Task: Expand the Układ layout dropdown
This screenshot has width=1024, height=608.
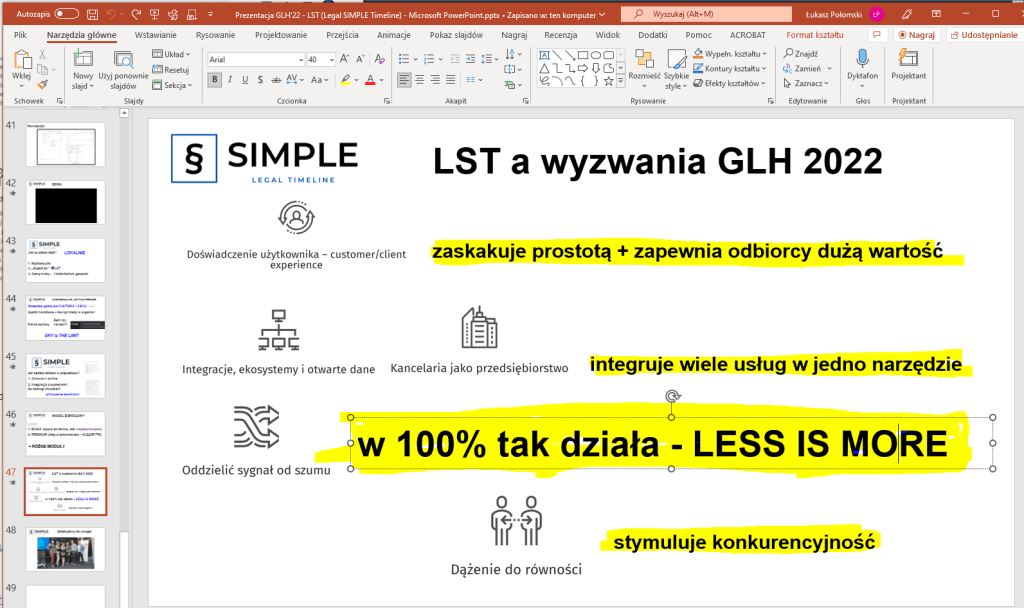Action: pos(174,54)
